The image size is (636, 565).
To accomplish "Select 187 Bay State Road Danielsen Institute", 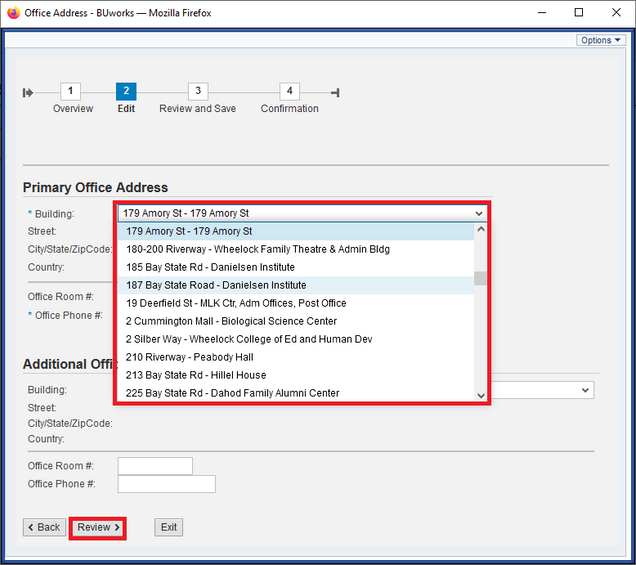I will (x=296, y=285).
